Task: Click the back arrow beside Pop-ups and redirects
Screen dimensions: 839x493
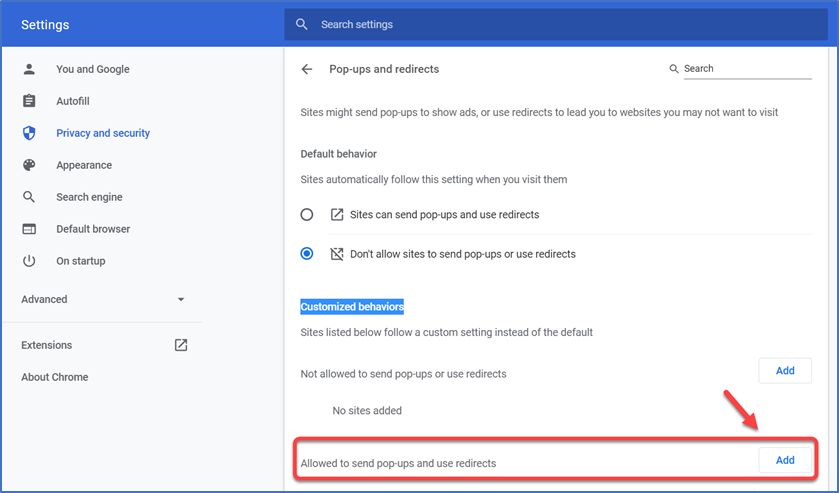Action: coord(307,69)
